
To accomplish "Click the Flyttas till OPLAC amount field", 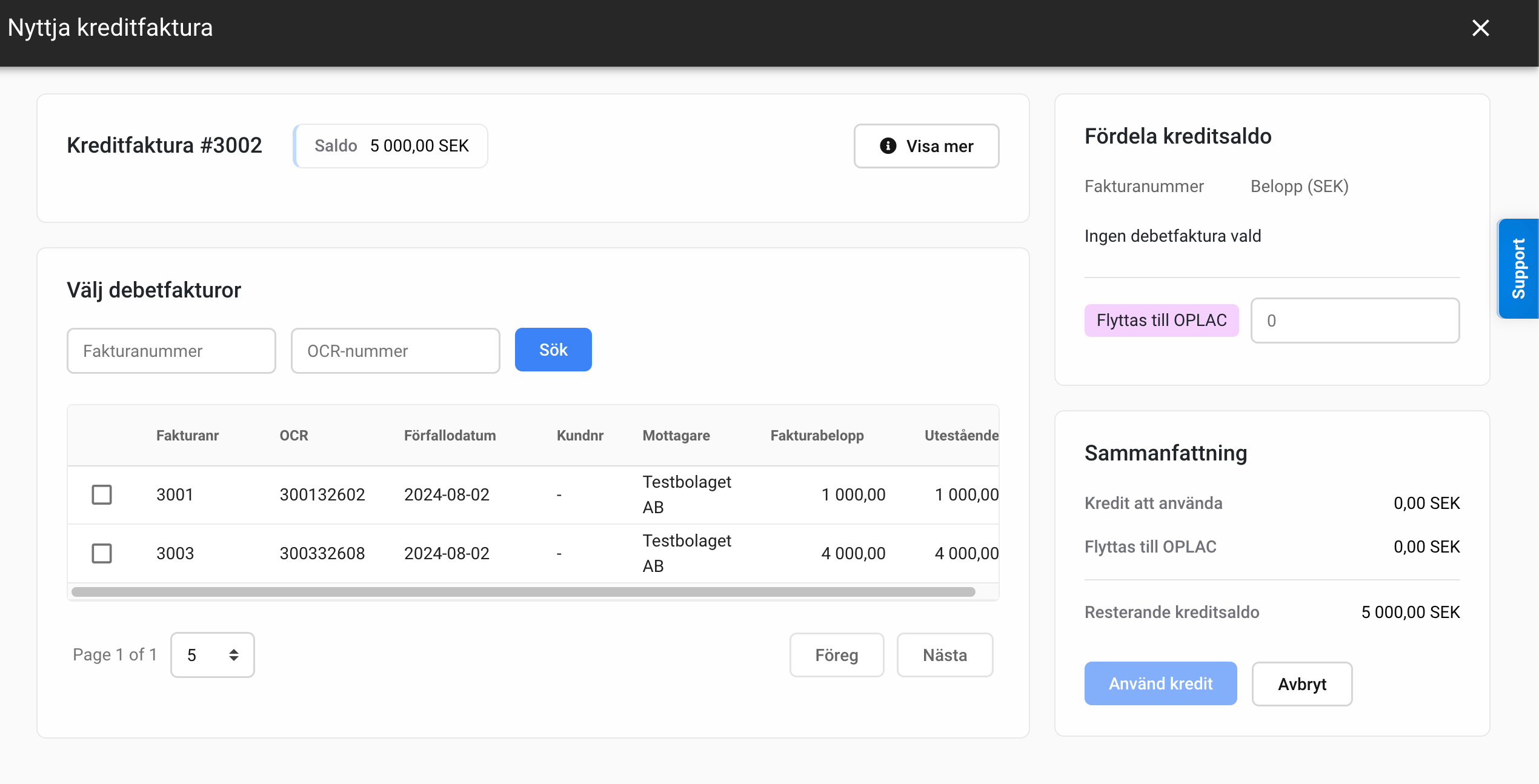I will tap(1355, 321).
